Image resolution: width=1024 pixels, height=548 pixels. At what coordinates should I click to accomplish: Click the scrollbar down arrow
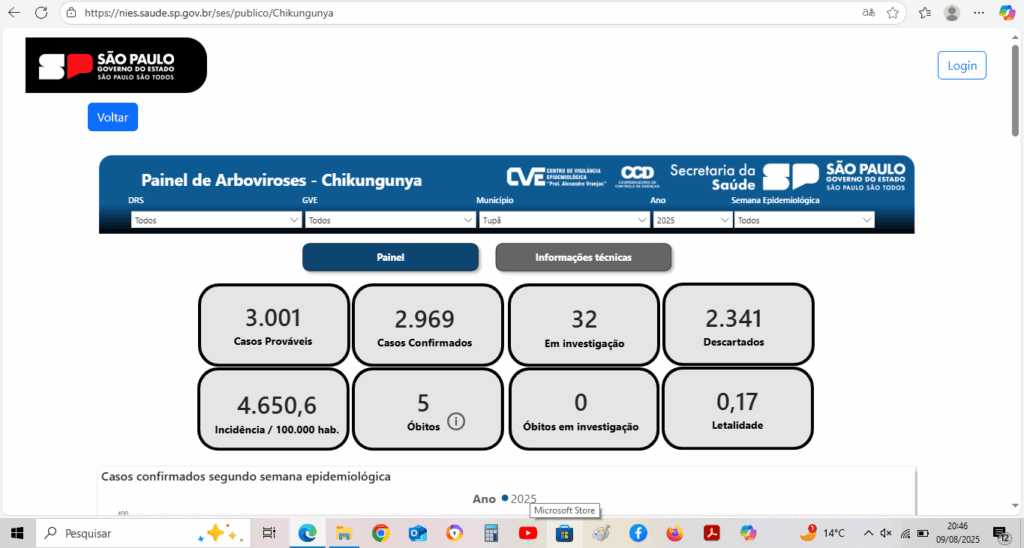[x=1015, y=506]
